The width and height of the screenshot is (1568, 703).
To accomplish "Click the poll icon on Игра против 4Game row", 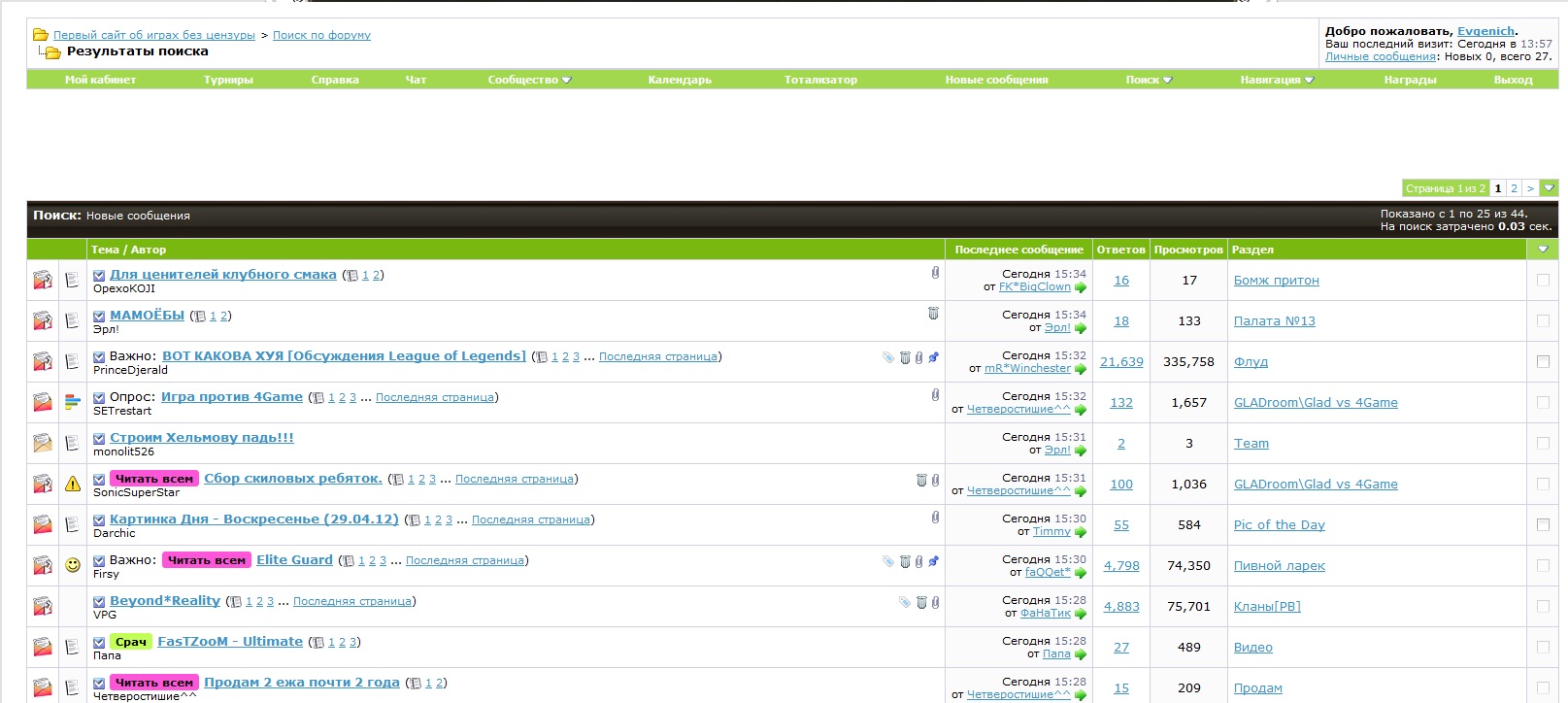I will (x=73, y=402).
